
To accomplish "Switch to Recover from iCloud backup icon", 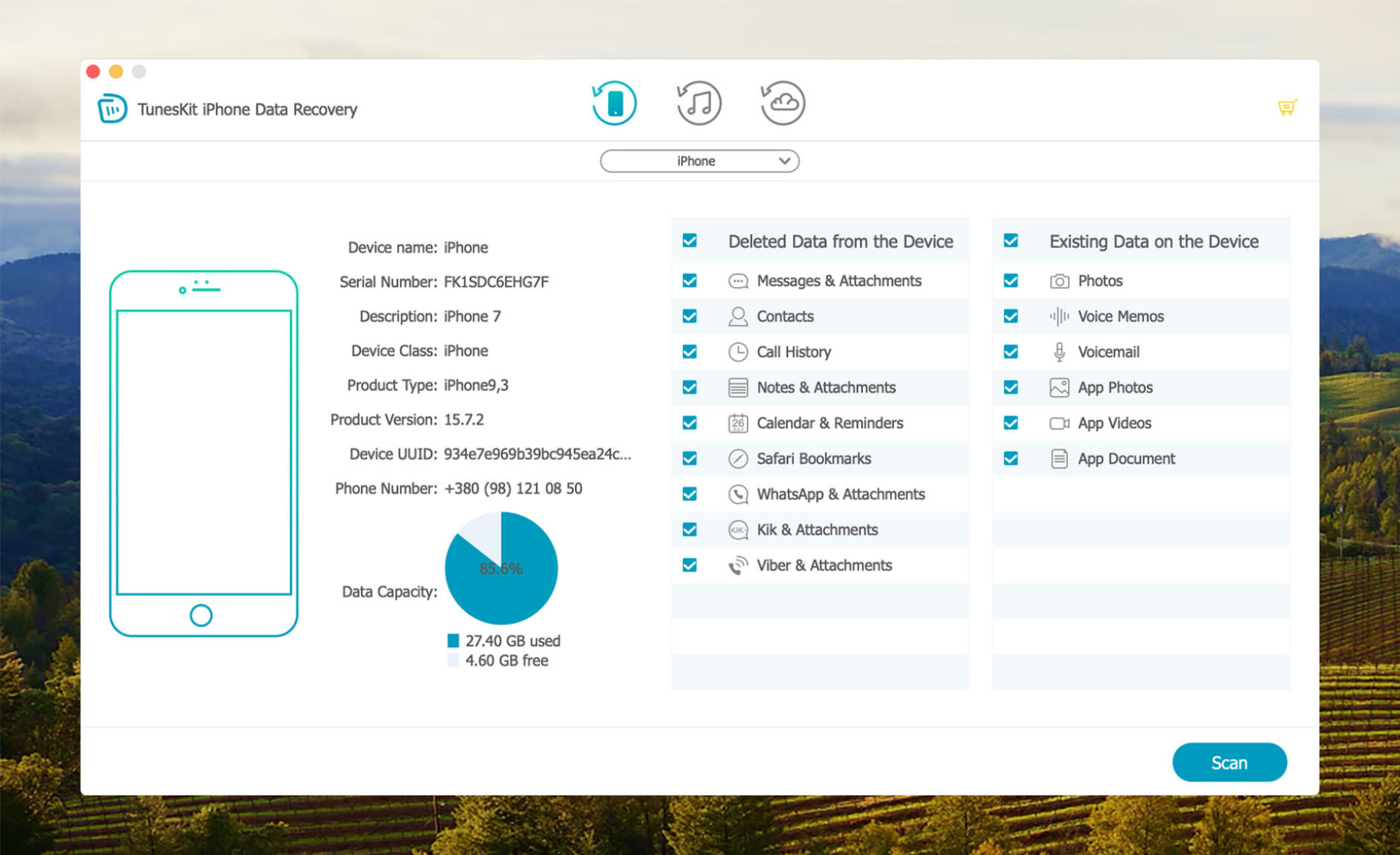I will coord(783,103).
